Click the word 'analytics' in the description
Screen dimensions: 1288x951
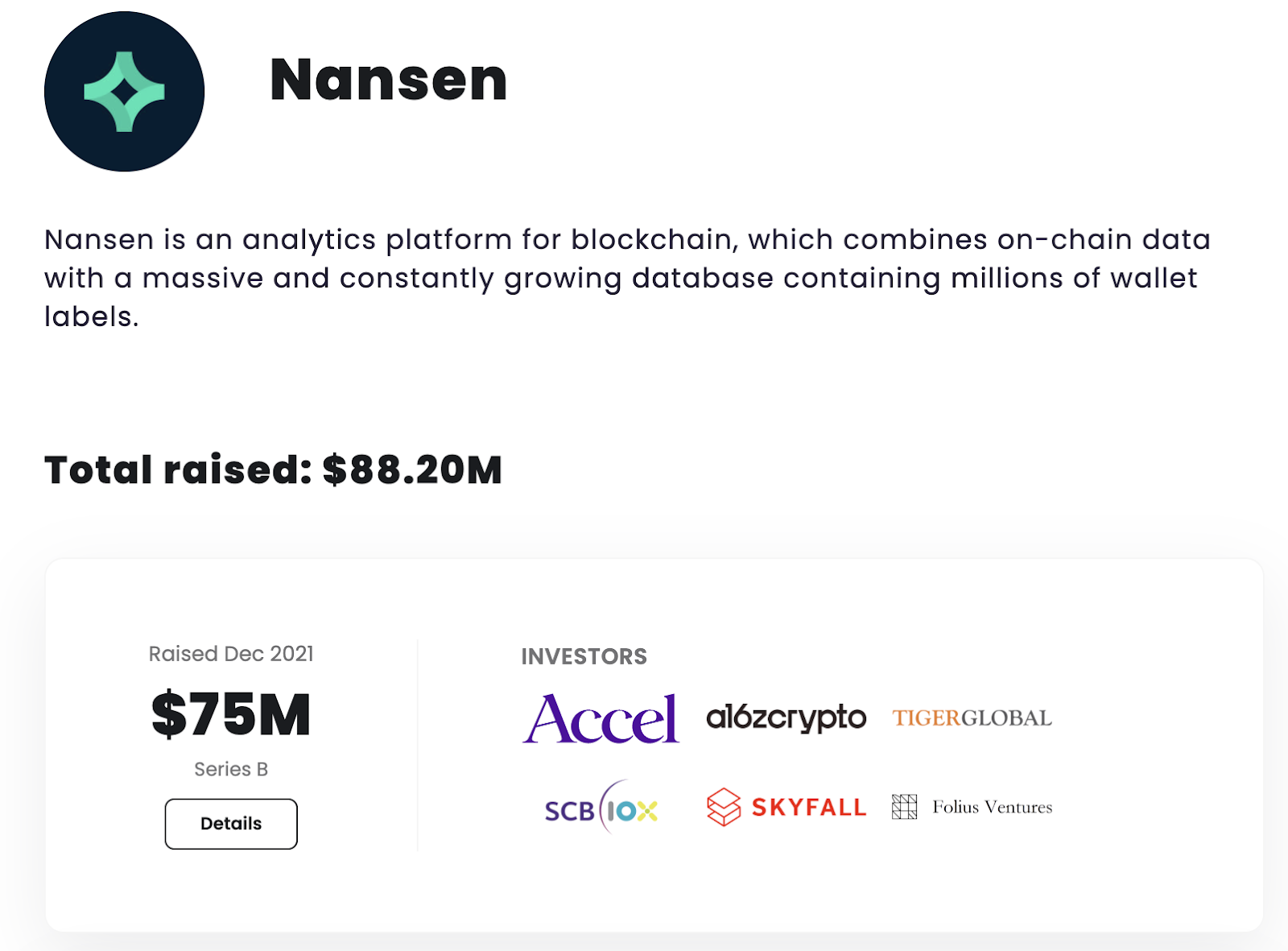pos(309,240)
